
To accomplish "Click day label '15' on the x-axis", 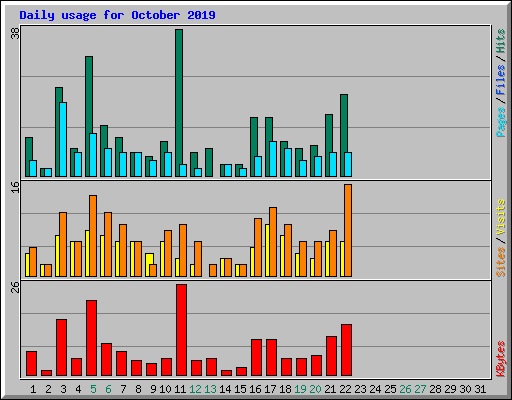I will coord(240,389).
